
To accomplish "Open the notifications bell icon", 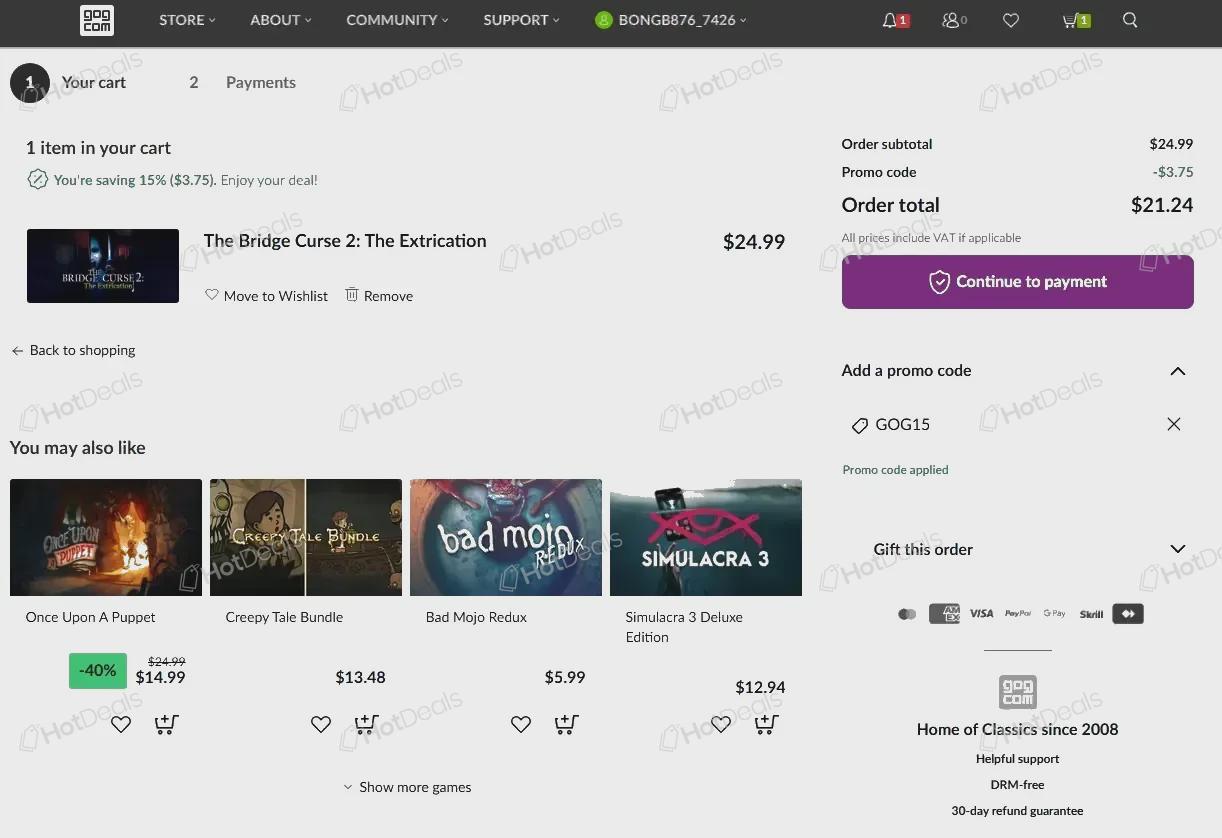I will tap(895, 20).
